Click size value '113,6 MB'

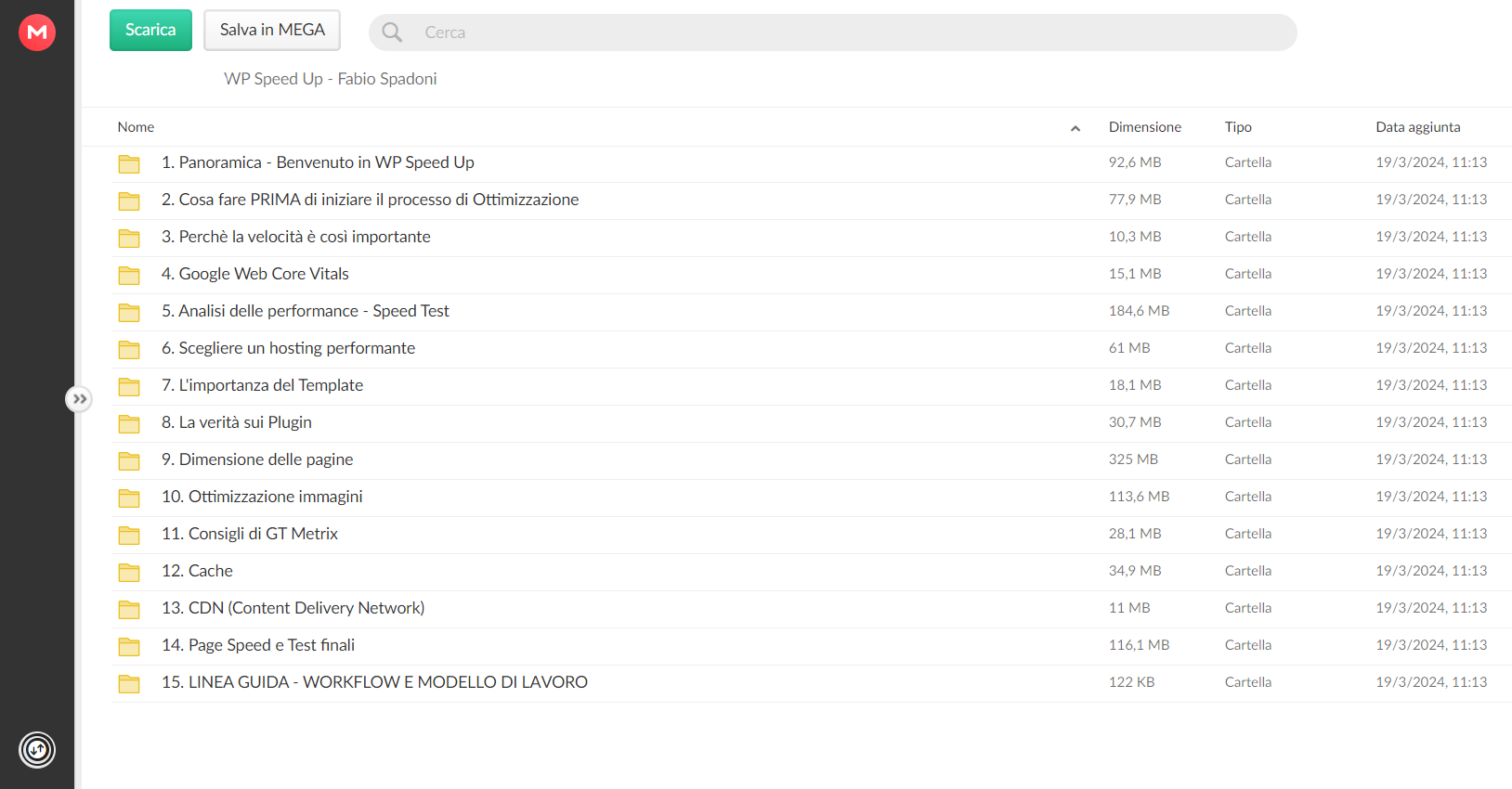point(1139,497)
